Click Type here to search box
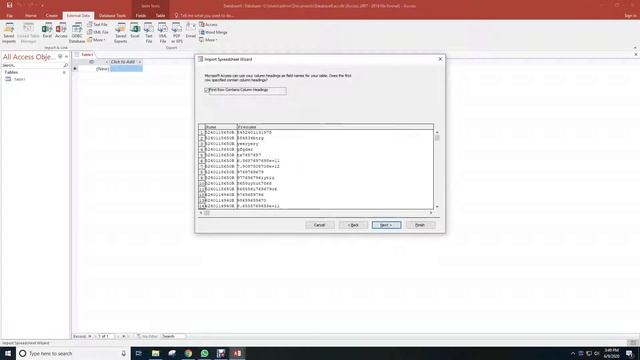Image resolution: width=640 pixels, height=360 pixels. tap(73, 353)
